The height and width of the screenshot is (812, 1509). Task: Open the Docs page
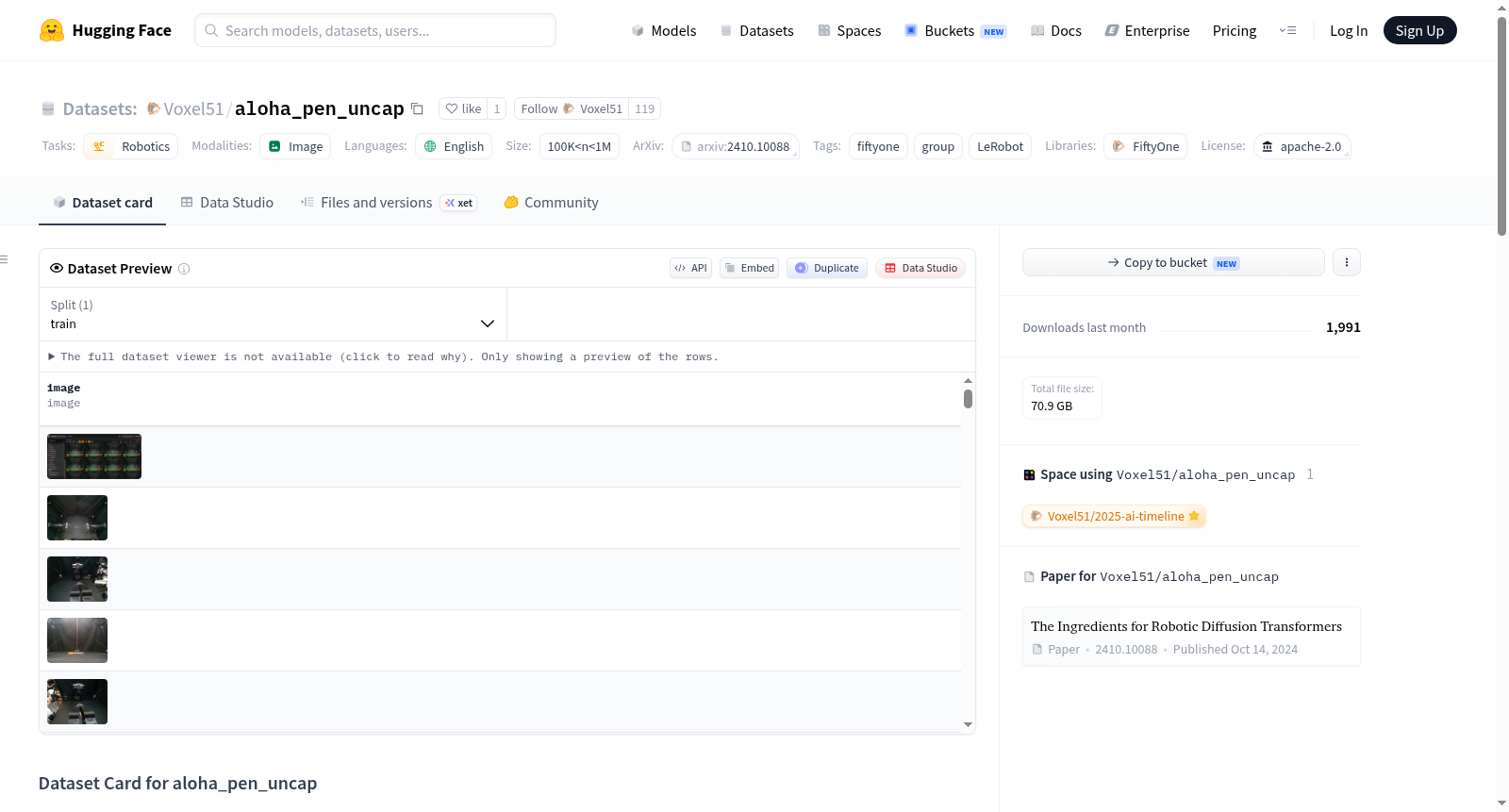click(1056, 30)
